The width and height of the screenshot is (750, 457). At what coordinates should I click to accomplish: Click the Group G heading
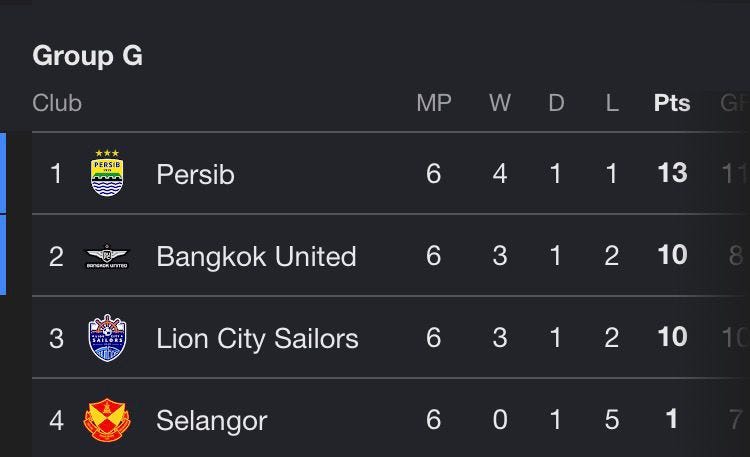88,56
